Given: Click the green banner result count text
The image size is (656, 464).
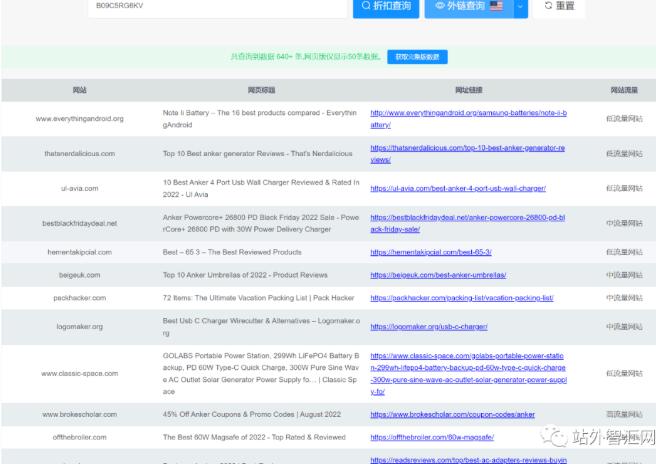Looking at the screenshot, I should (x=305, y=56).
